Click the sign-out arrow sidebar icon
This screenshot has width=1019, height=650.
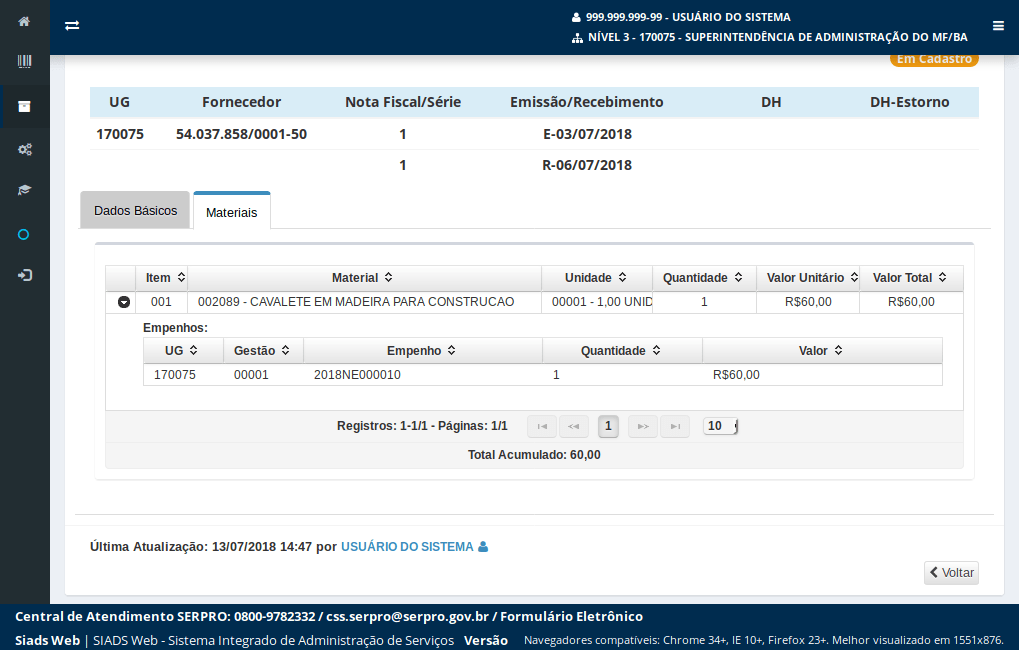25,276
